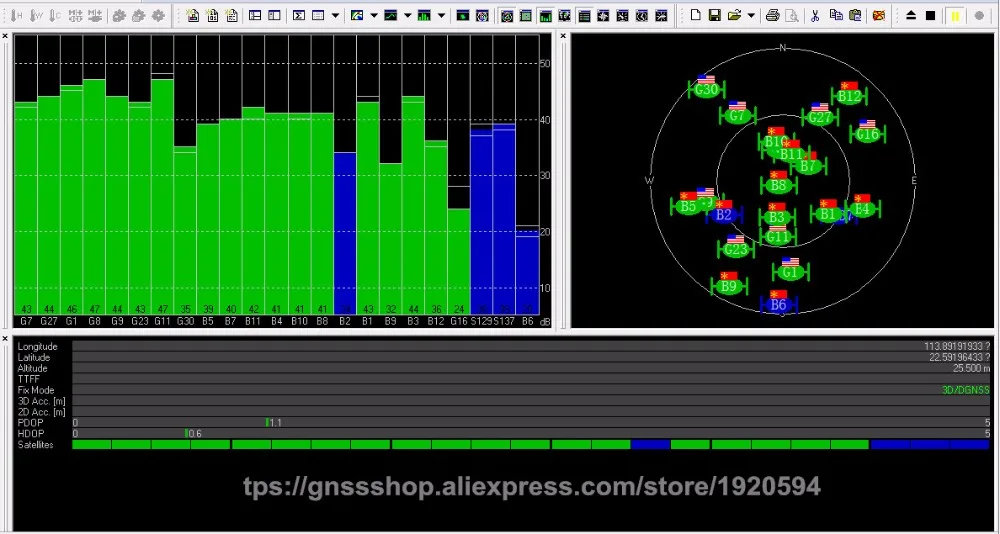Toggle the Signal Level bar-chart docking icon
This screenshot has height=534, width=1000.
[x=545, y=15]
